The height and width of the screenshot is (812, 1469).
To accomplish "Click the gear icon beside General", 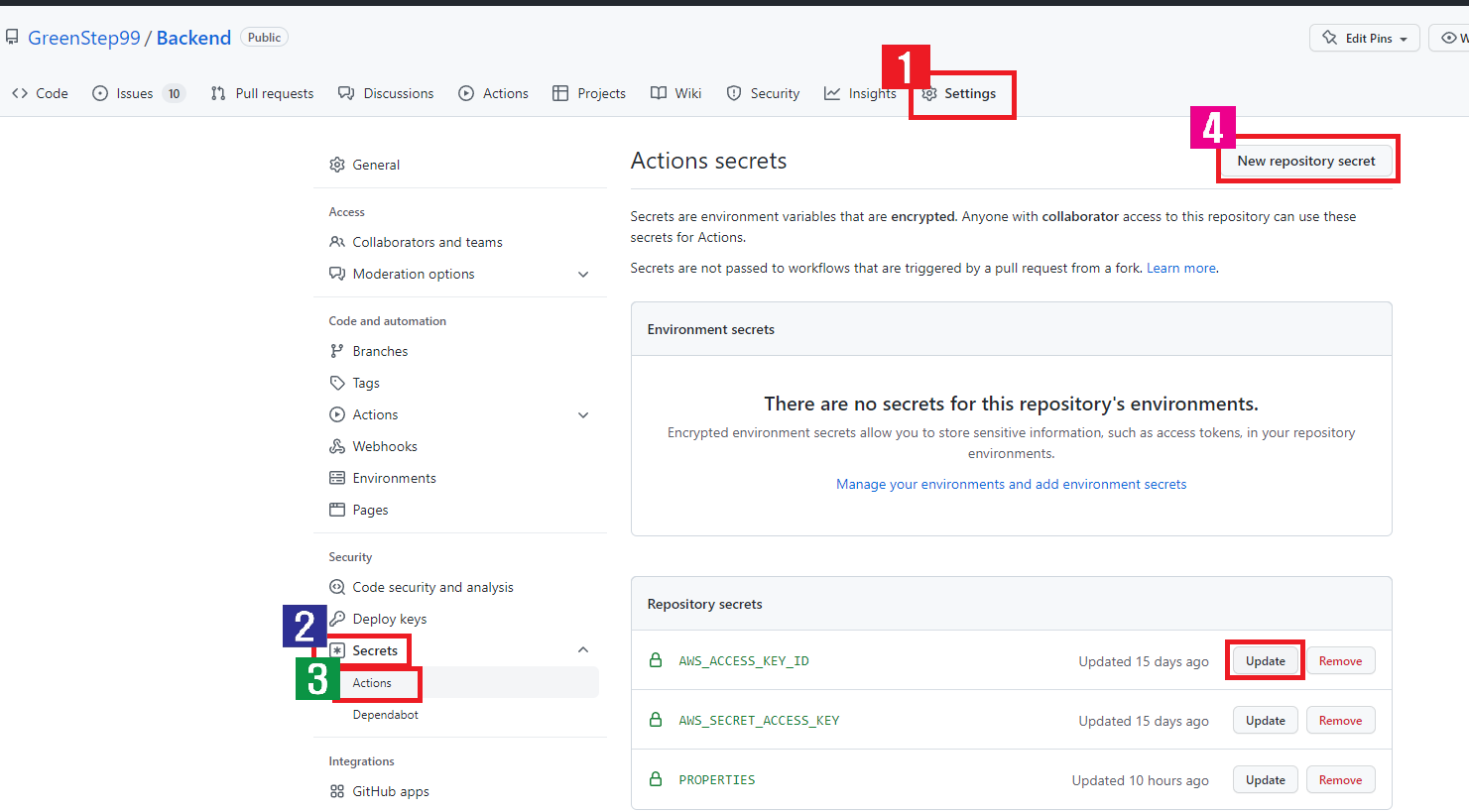I will (337, 165).
